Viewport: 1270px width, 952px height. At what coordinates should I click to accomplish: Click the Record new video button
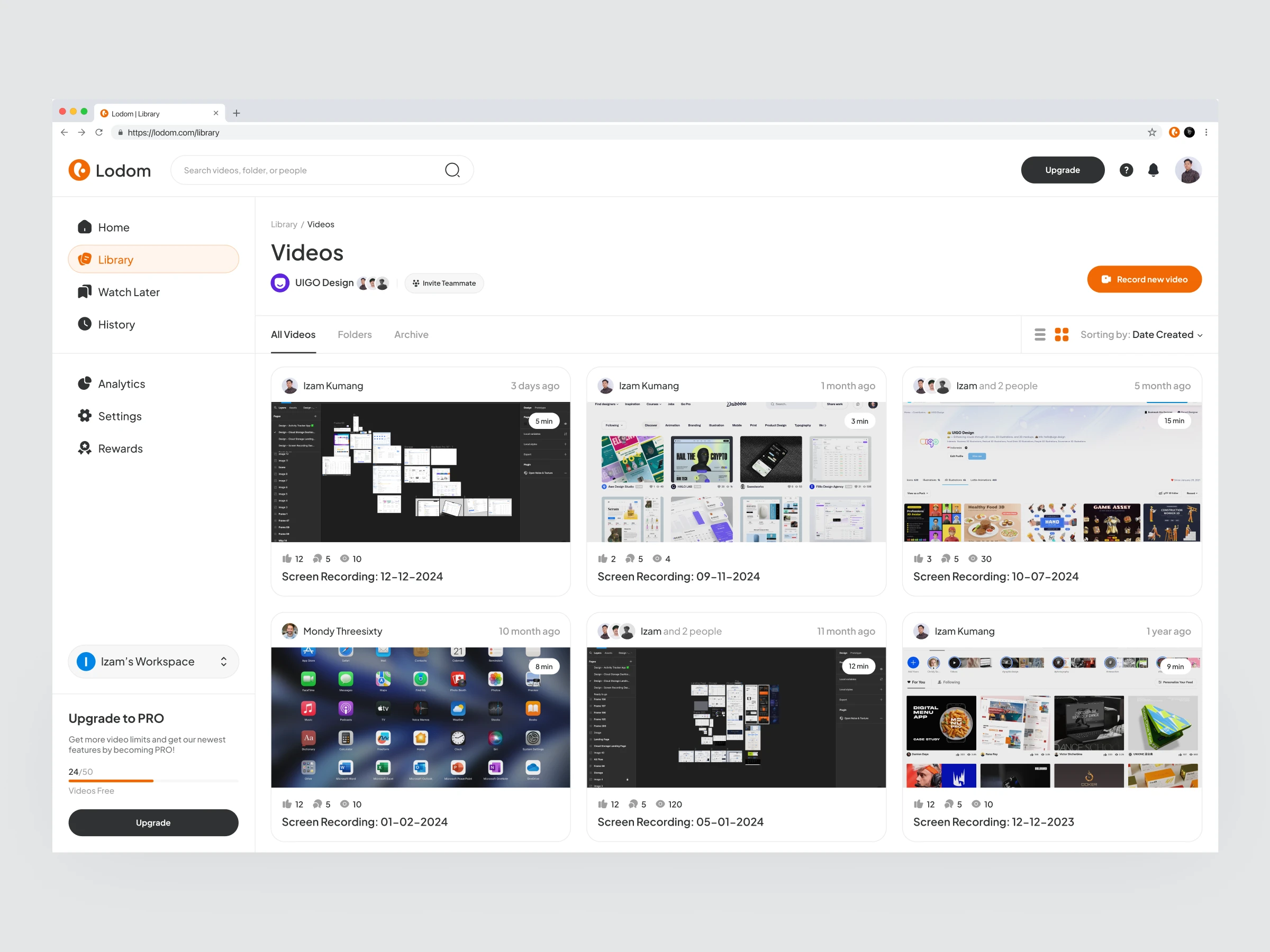click(x=1144, y=279)
